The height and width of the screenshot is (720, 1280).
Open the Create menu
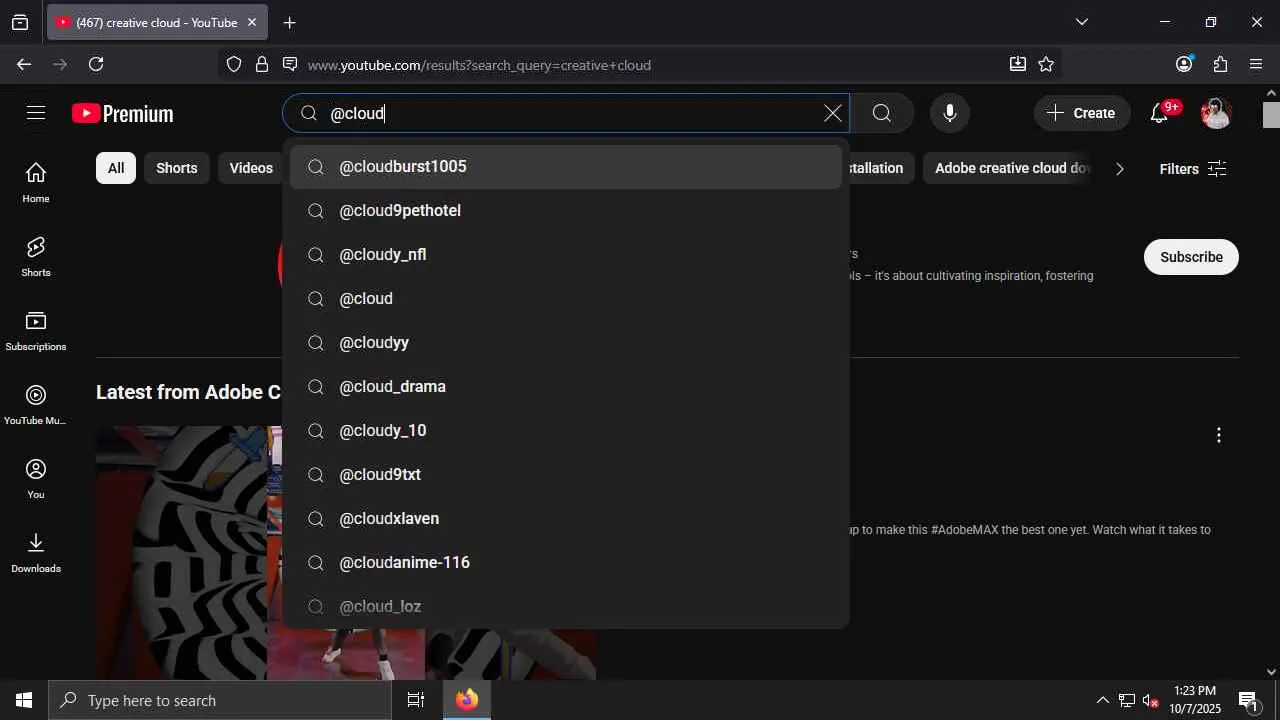[1082, 113]
